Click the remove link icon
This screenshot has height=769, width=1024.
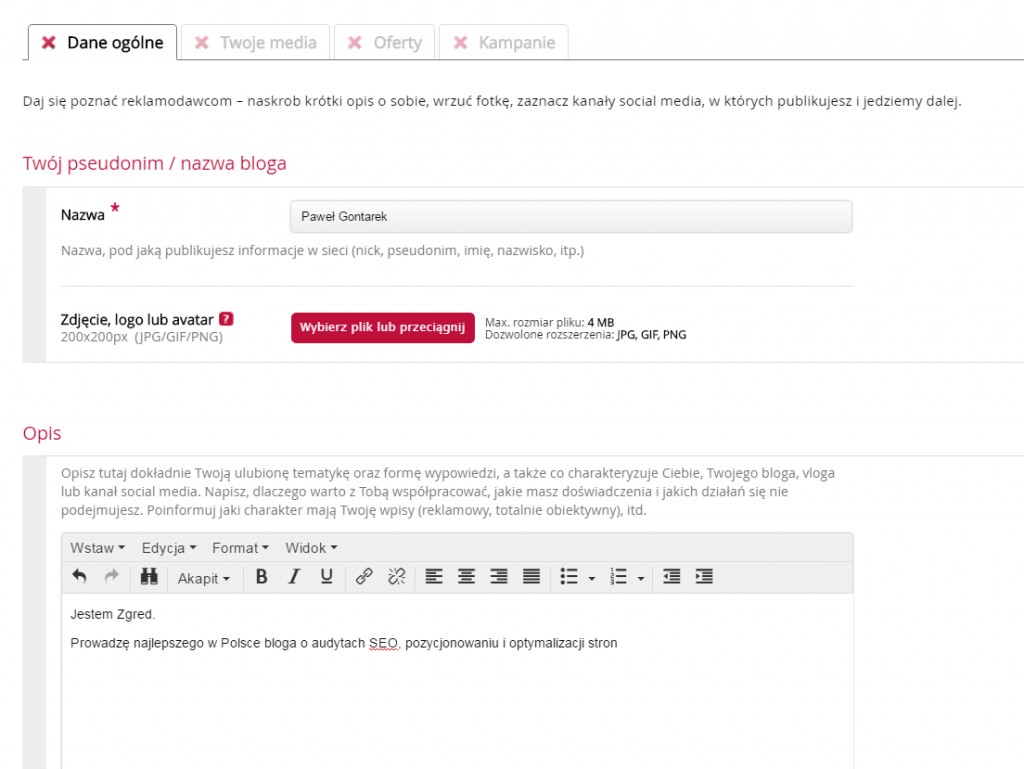tap(396, 577)
